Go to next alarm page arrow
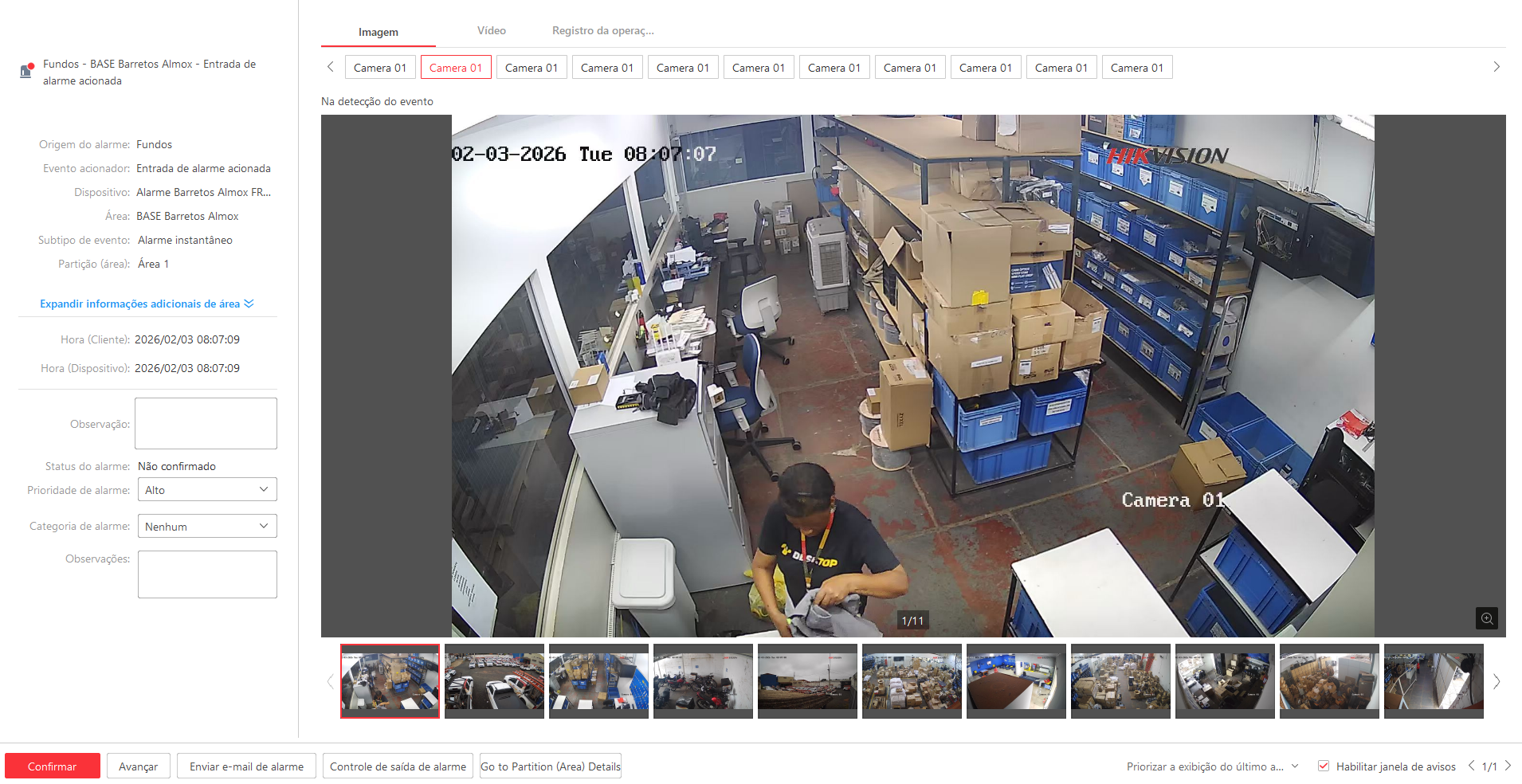Image resolution: width=1522 pixels, height=784 pixels. coord(1508,766)
